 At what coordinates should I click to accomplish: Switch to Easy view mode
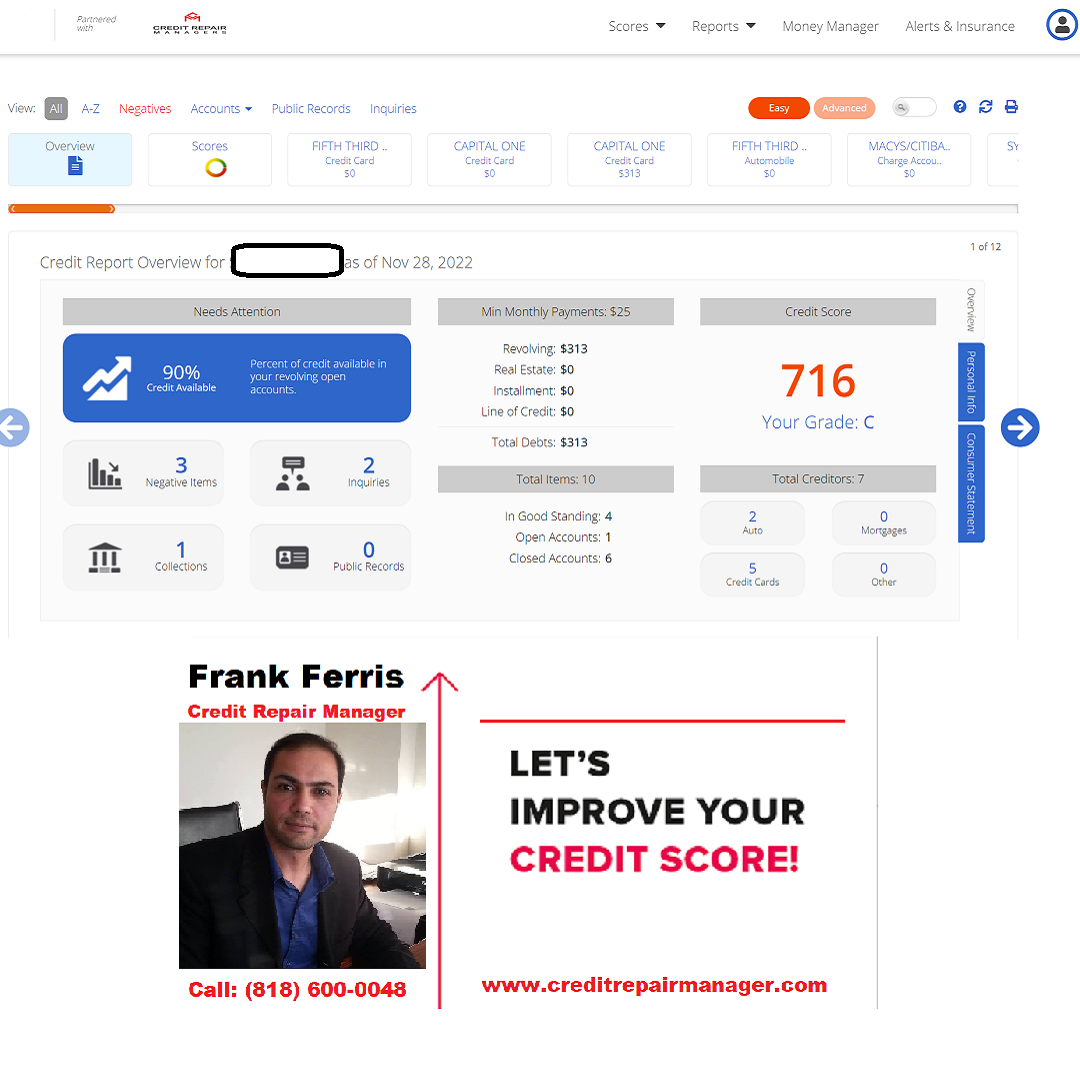778,108
